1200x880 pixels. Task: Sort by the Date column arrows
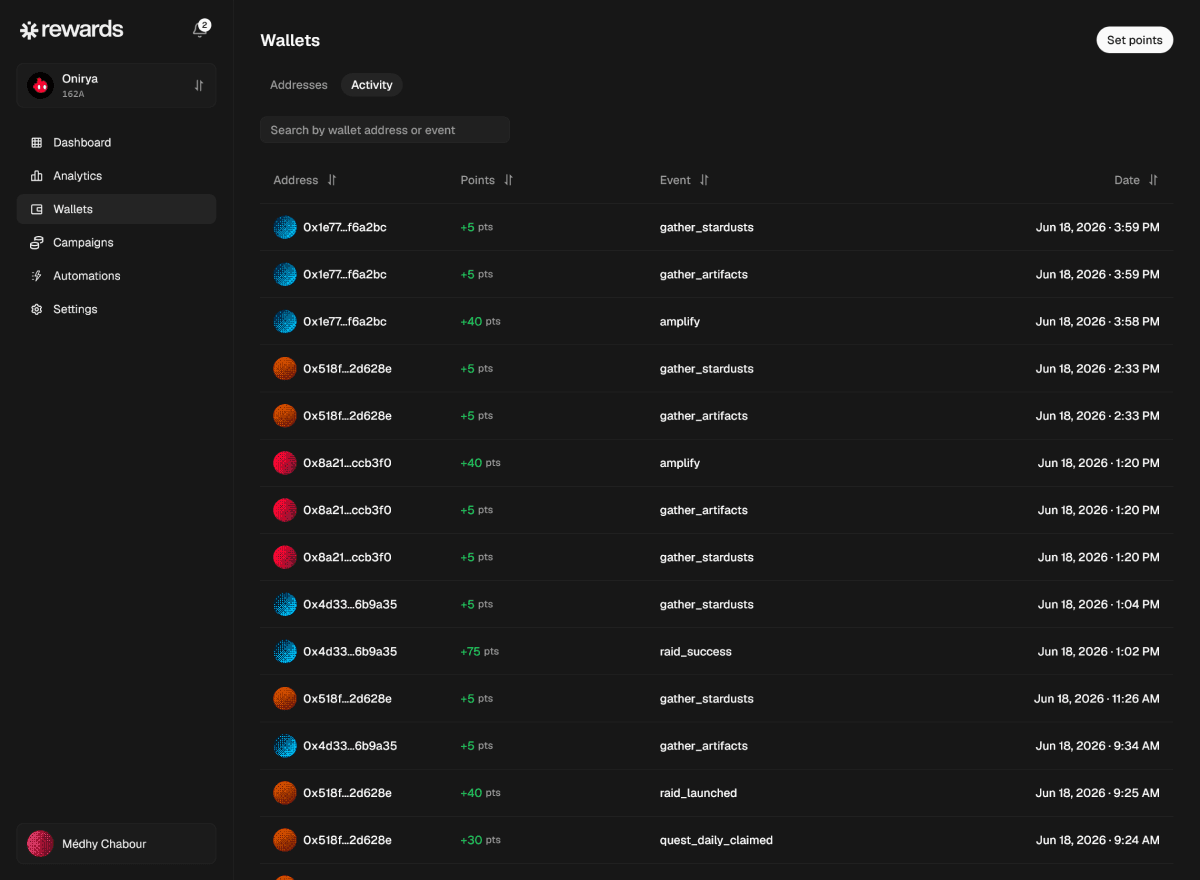[1153, 180]
